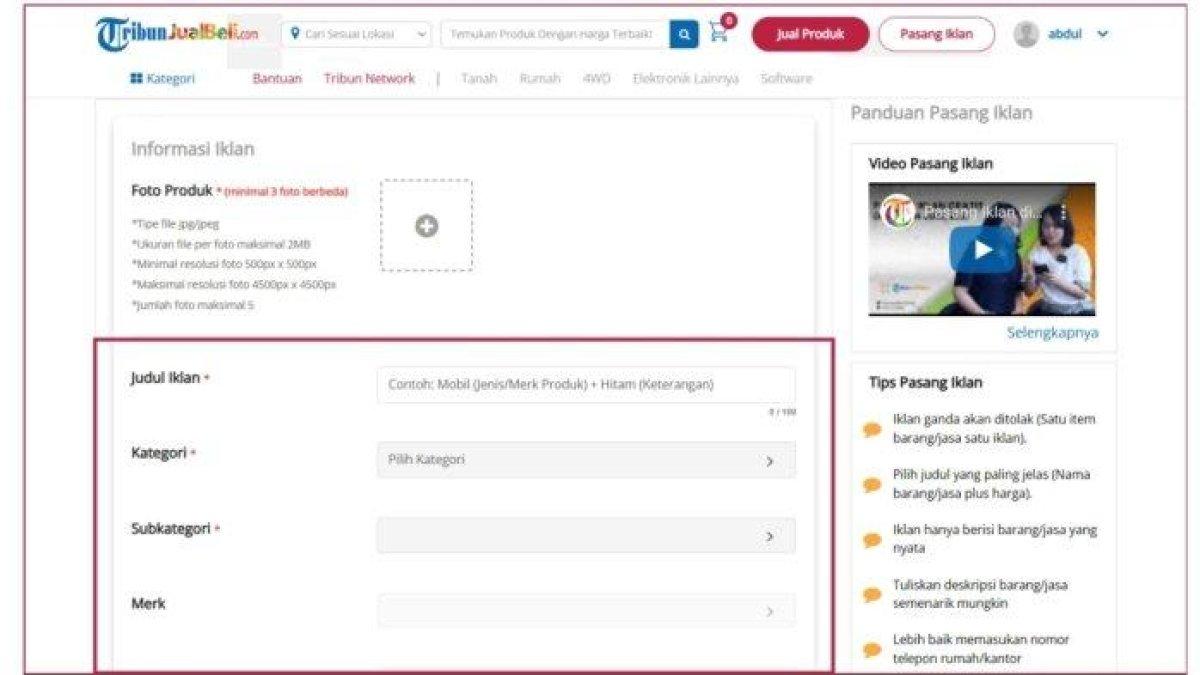Open the shopping cart

pos(717,33)
